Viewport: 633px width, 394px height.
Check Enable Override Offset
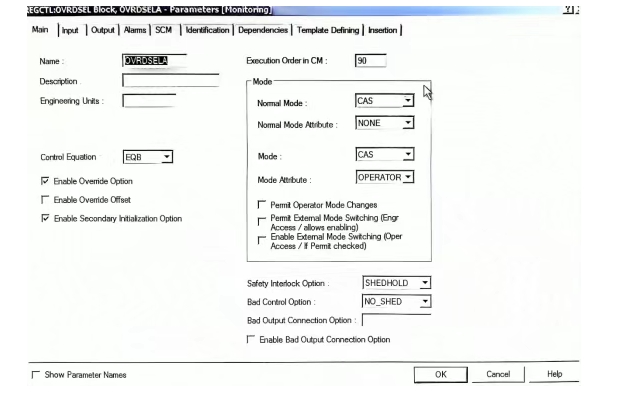[x=45, y=199]
